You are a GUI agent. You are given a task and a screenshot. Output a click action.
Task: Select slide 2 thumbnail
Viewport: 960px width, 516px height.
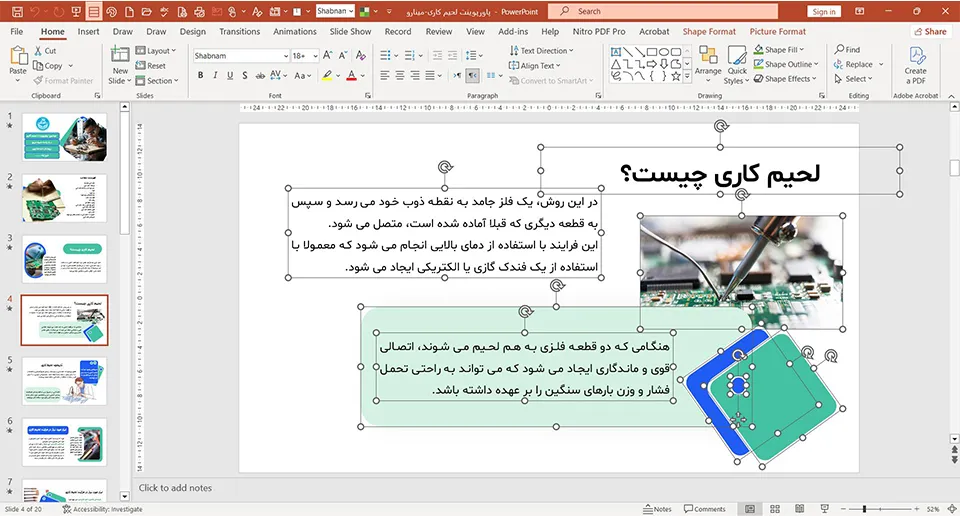[x=64, y=198]
